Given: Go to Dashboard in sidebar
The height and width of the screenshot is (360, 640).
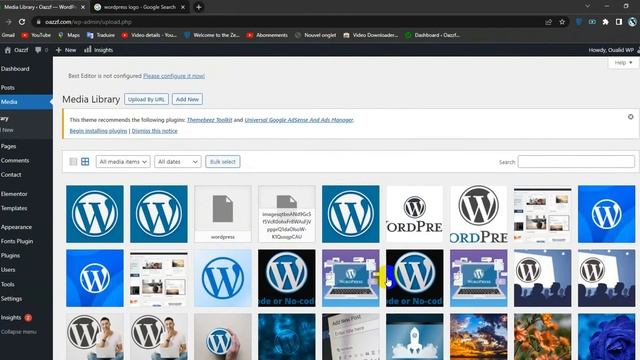Looking at the screenshot, I should (x=16, y=69).
